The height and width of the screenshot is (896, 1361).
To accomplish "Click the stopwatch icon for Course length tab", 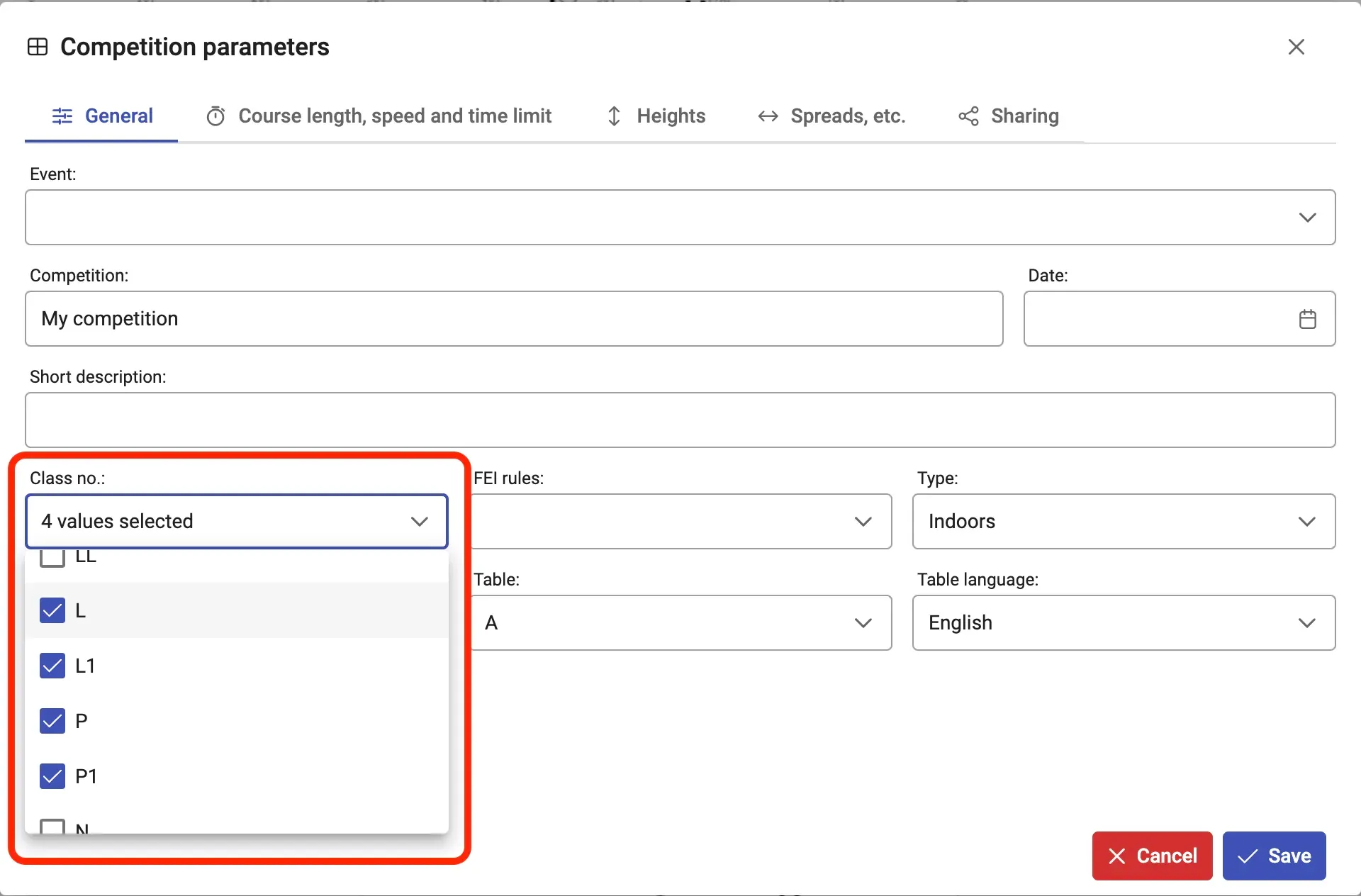I will 215,116.
